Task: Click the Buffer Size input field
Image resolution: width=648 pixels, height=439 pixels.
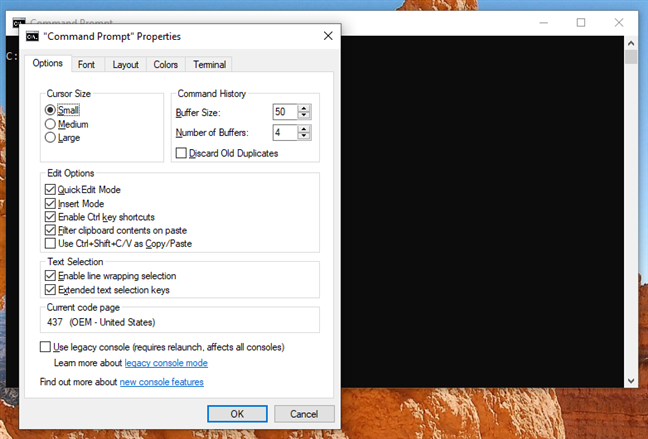Action: point(285,112)
